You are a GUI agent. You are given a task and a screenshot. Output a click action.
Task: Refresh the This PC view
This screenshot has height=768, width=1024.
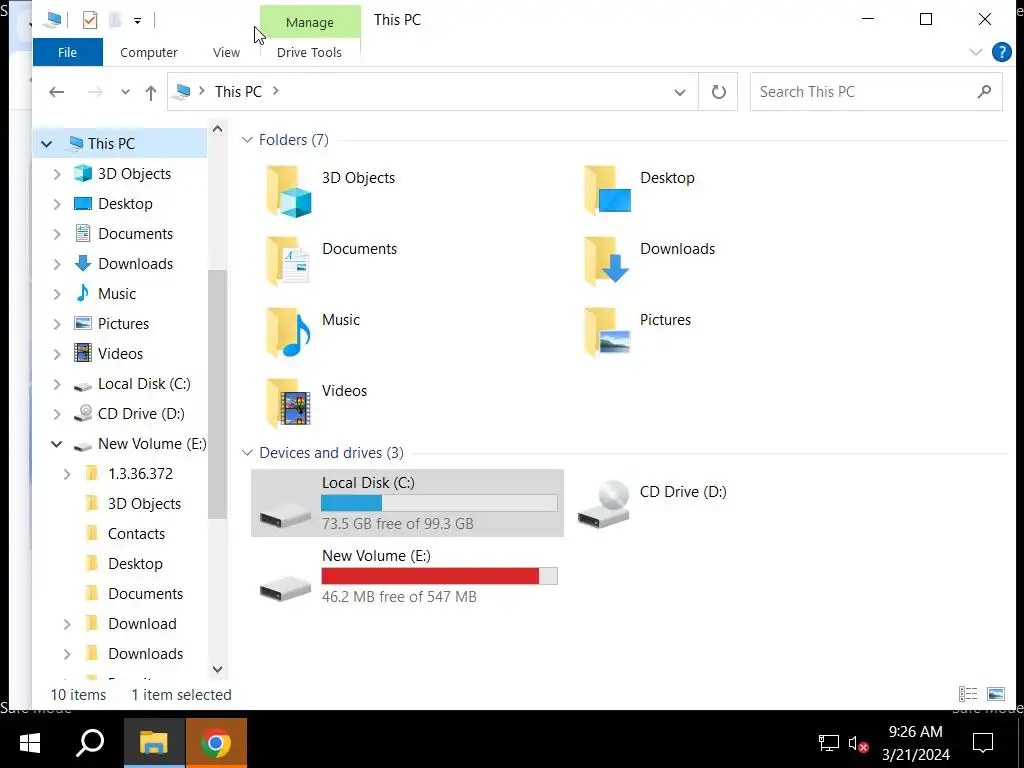718,92
